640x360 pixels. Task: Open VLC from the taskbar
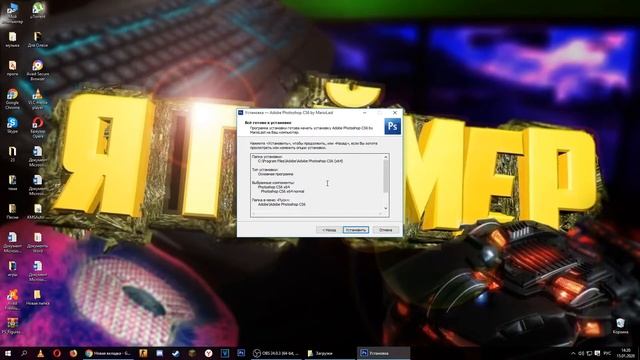tap(40, 353)
